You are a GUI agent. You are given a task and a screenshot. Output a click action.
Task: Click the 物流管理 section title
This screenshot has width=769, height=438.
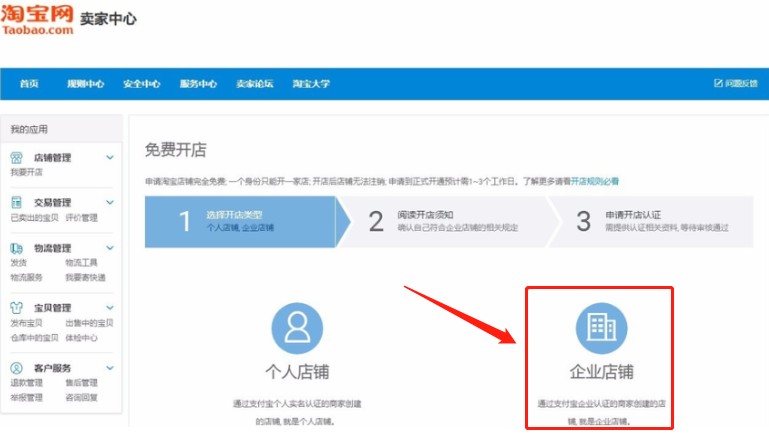pos(52,248)
